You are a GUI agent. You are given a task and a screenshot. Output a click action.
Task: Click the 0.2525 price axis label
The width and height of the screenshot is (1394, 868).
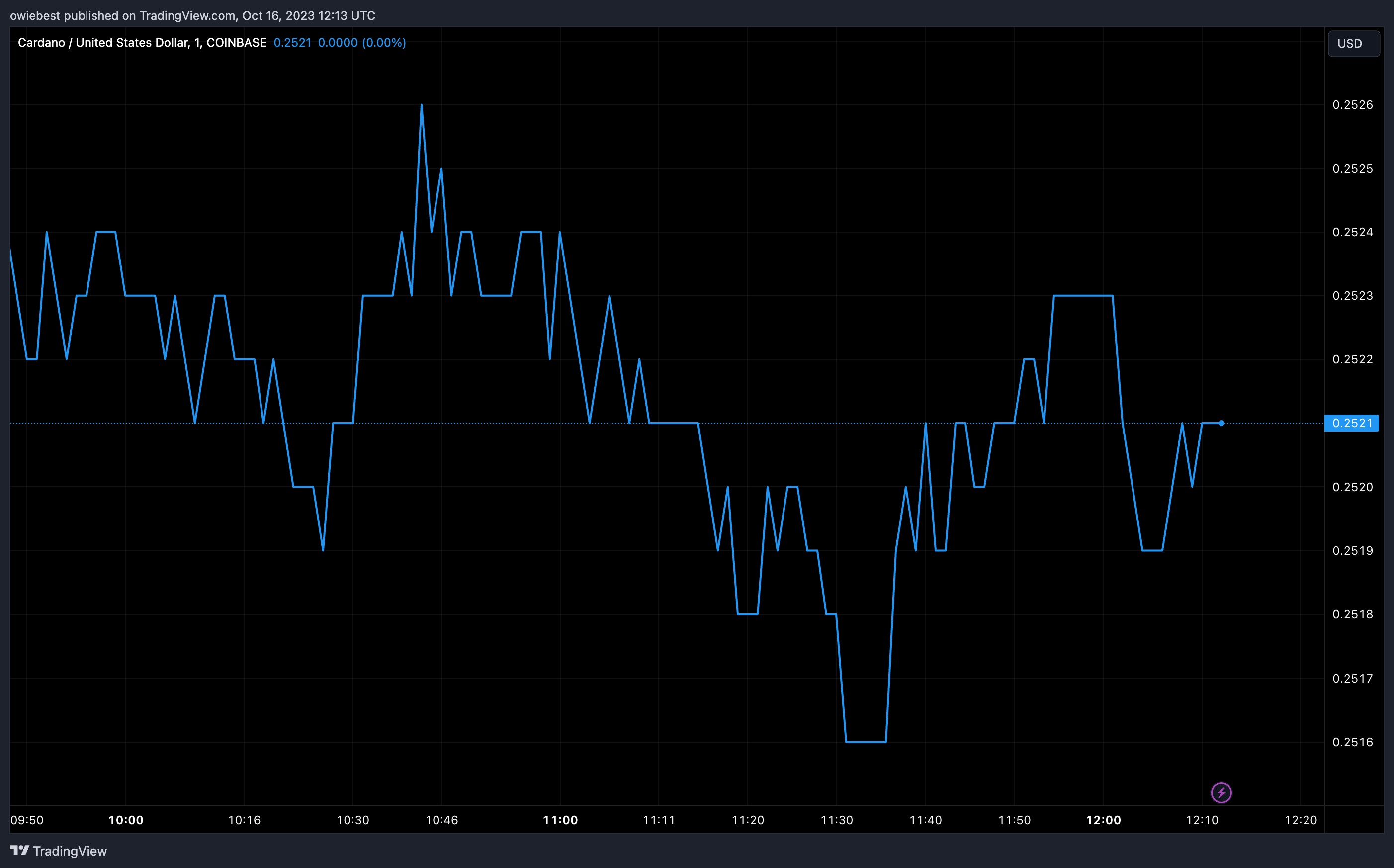[x=1353, y=168]
